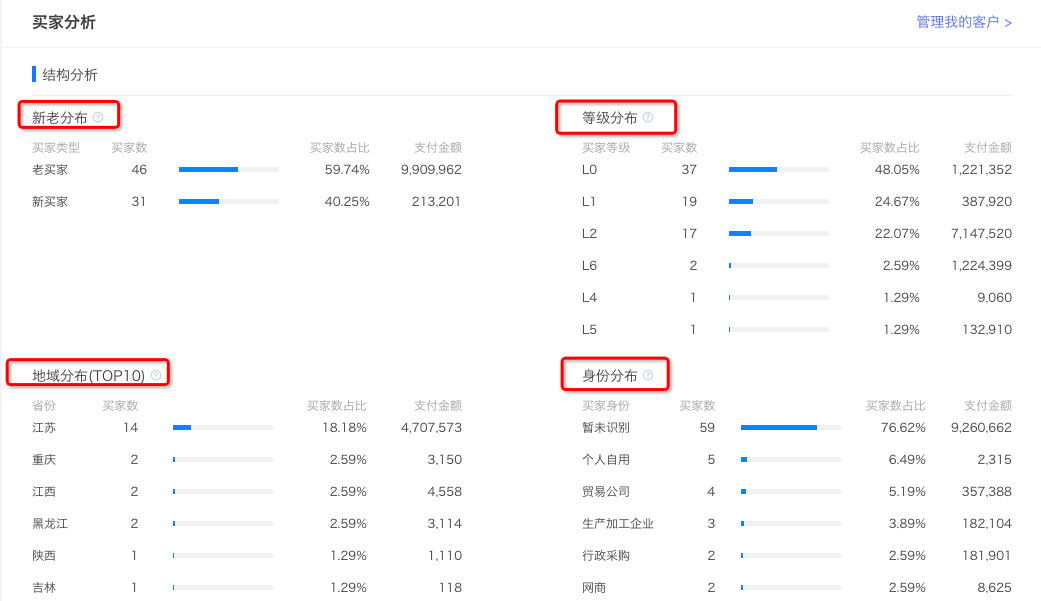This screenshot has width=1041, height=601.
Task: Click the 重庆 province label
Action: click(43, 459)
